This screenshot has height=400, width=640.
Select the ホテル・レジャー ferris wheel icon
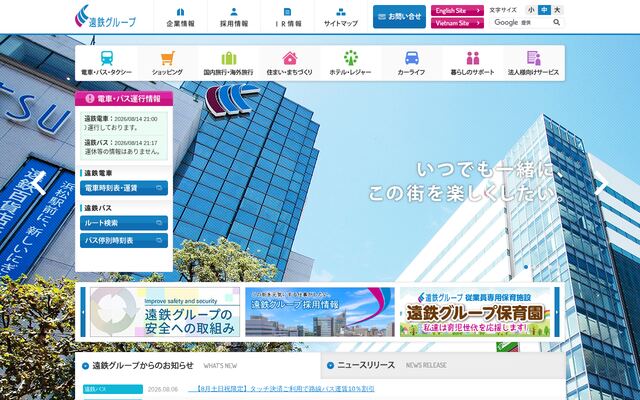[x=351, y=58]
